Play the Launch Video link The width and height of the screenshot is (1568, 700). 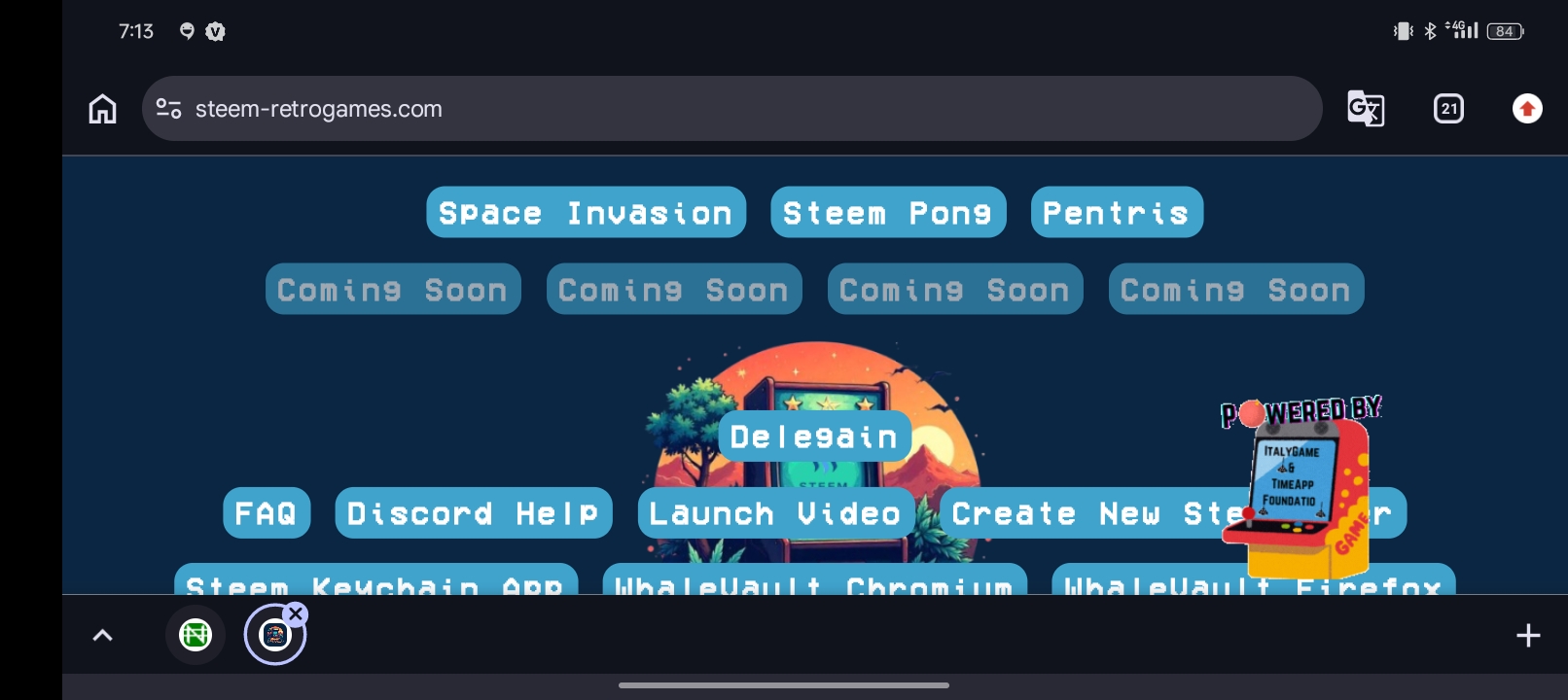(x=776, y=512)
